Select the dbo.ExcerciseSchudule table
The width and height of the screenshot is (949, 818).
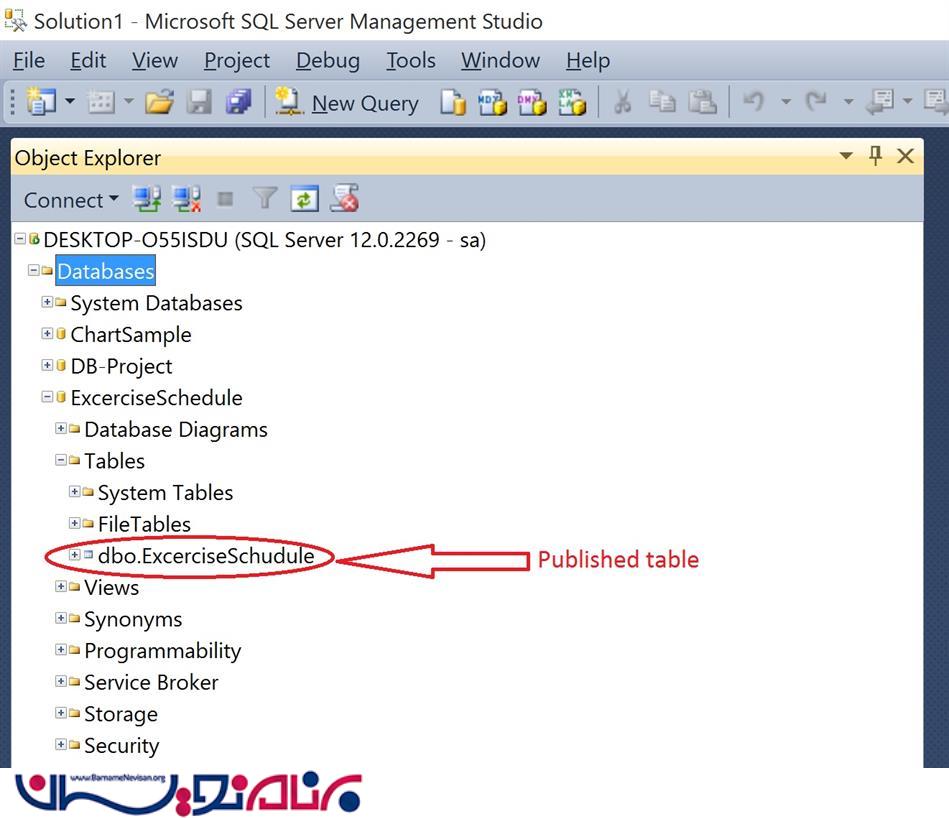[206, 555]
